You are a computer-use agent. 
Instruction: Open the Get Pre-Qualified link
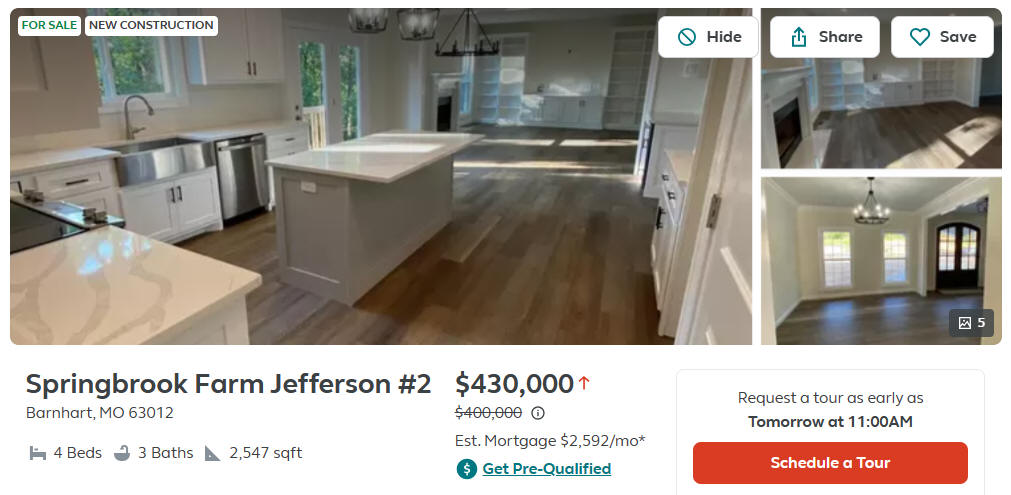click(547, 469)
